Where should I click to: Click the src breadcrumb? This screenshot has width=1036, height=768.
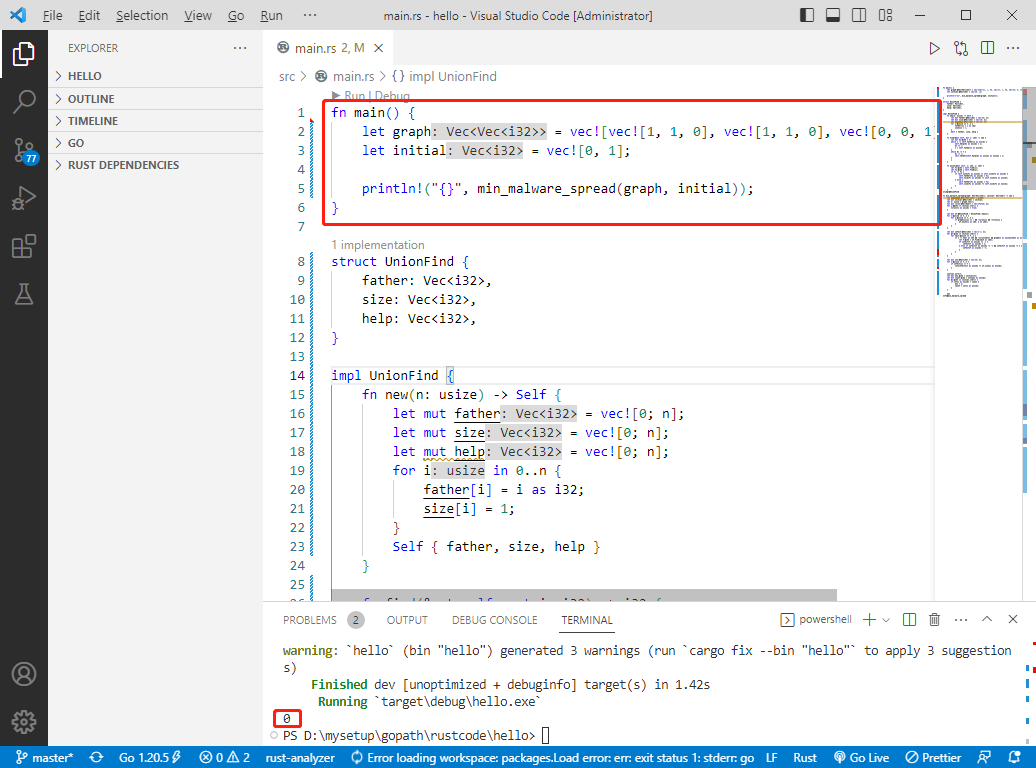point(287,77)
